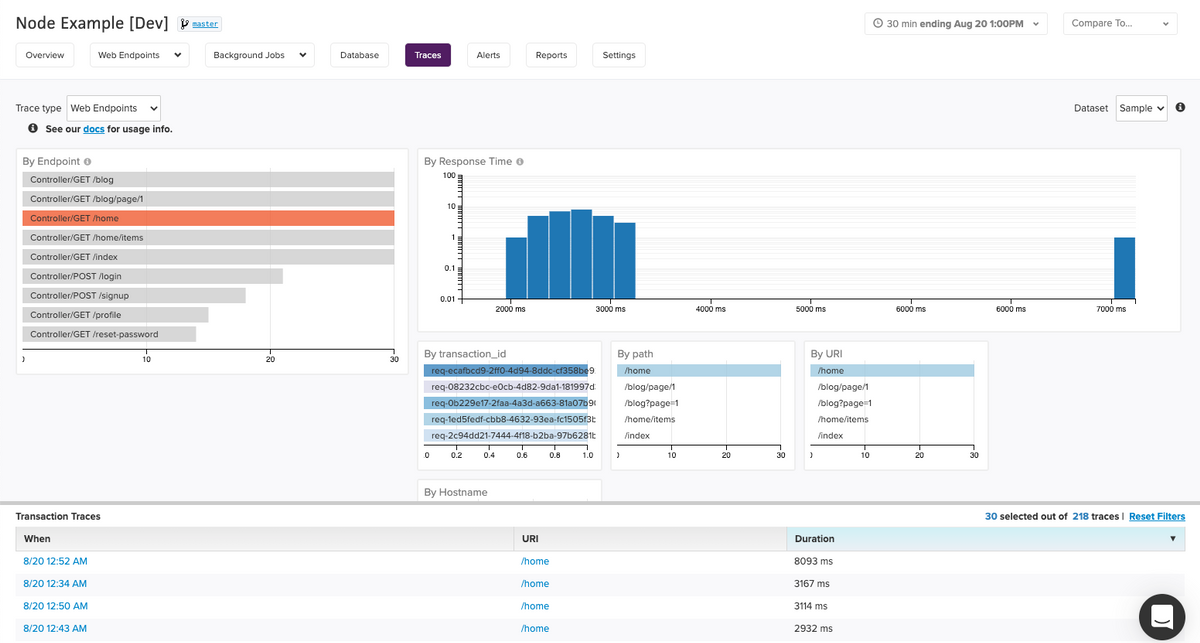Click the sort triangle on the Duration column

[1173, 538]
